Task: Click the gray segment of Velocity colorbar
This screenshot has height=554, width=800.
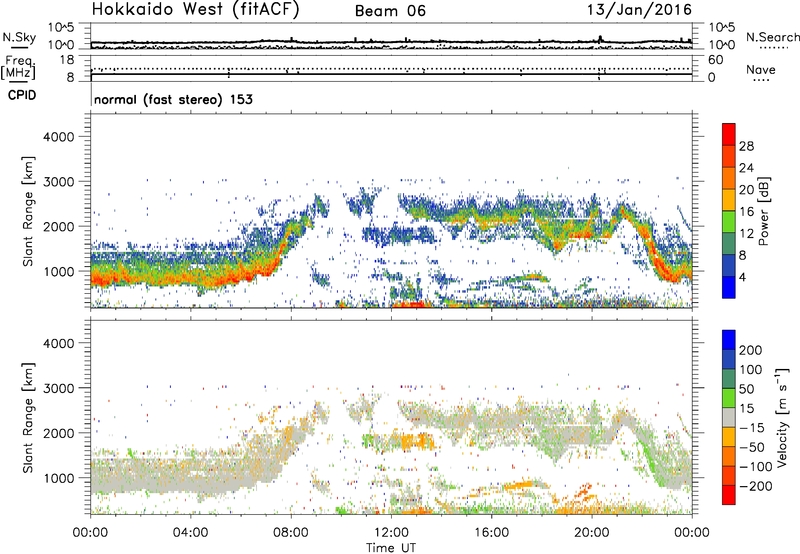Action: pyautogui.click(x=729, y=417)
